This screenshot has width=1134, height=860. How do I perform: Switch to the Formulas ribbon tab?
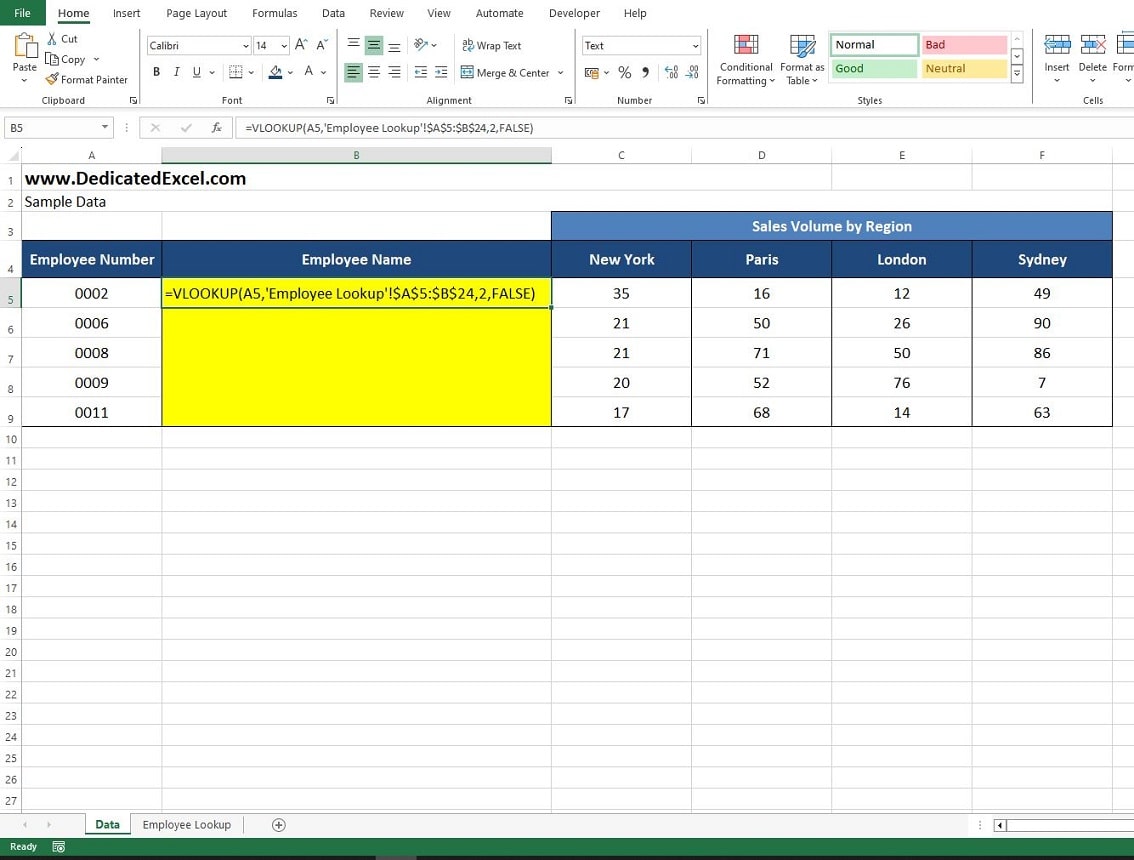[274, 13]
